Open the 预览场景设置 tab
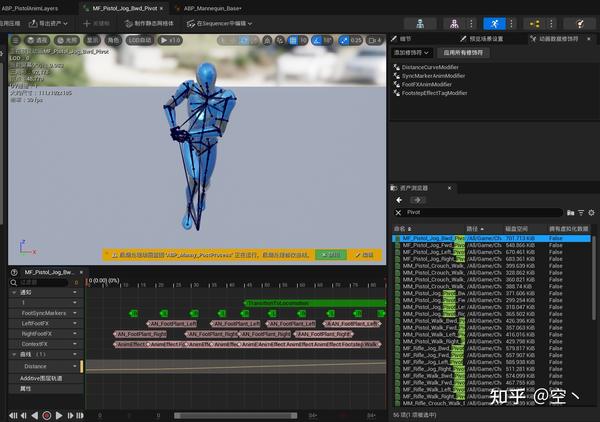The width and height of the screenshot is (600, 422). (485, 39)
